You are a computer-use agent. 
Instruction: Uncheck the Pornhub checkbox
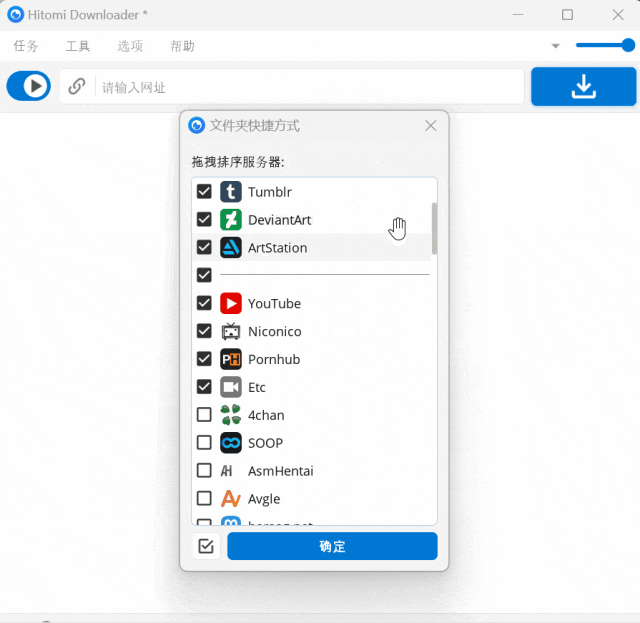[x=204, y=359]
